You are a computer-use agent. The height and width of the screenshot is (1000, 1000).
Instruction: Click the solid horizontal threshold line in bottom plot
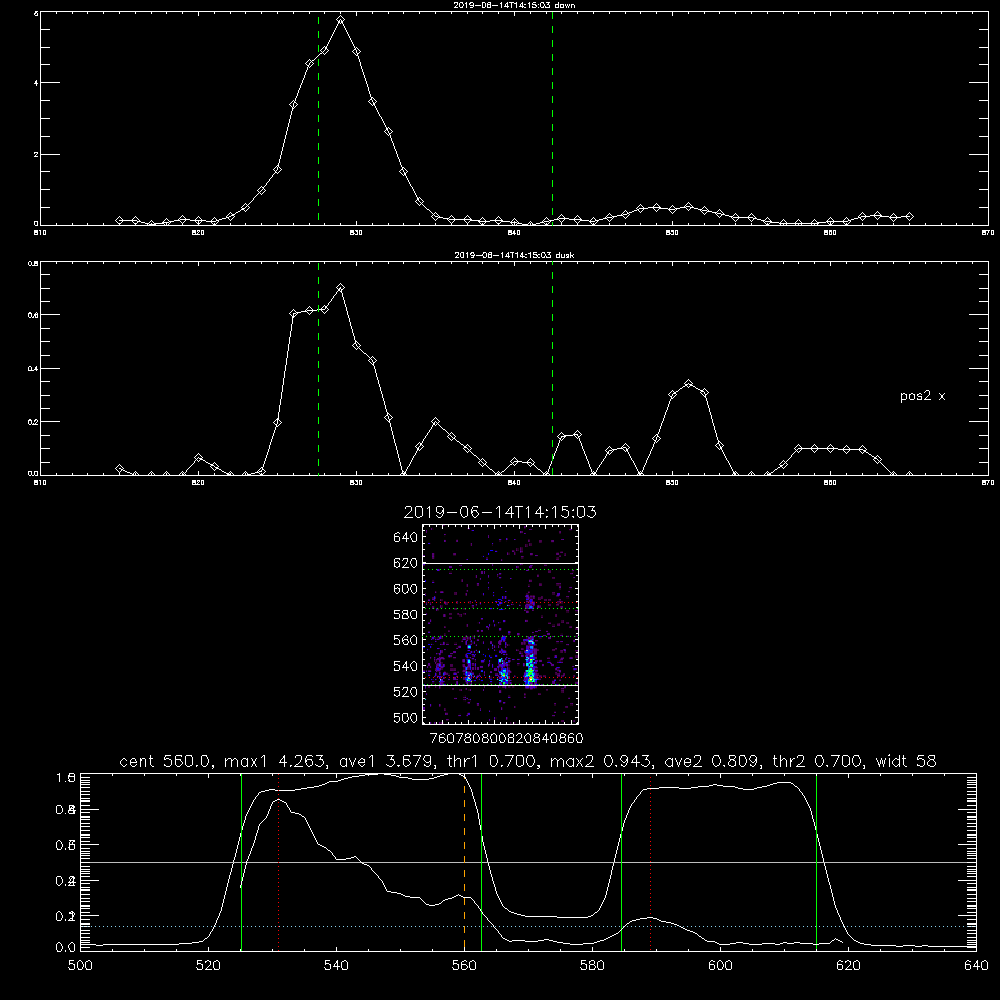528,863
